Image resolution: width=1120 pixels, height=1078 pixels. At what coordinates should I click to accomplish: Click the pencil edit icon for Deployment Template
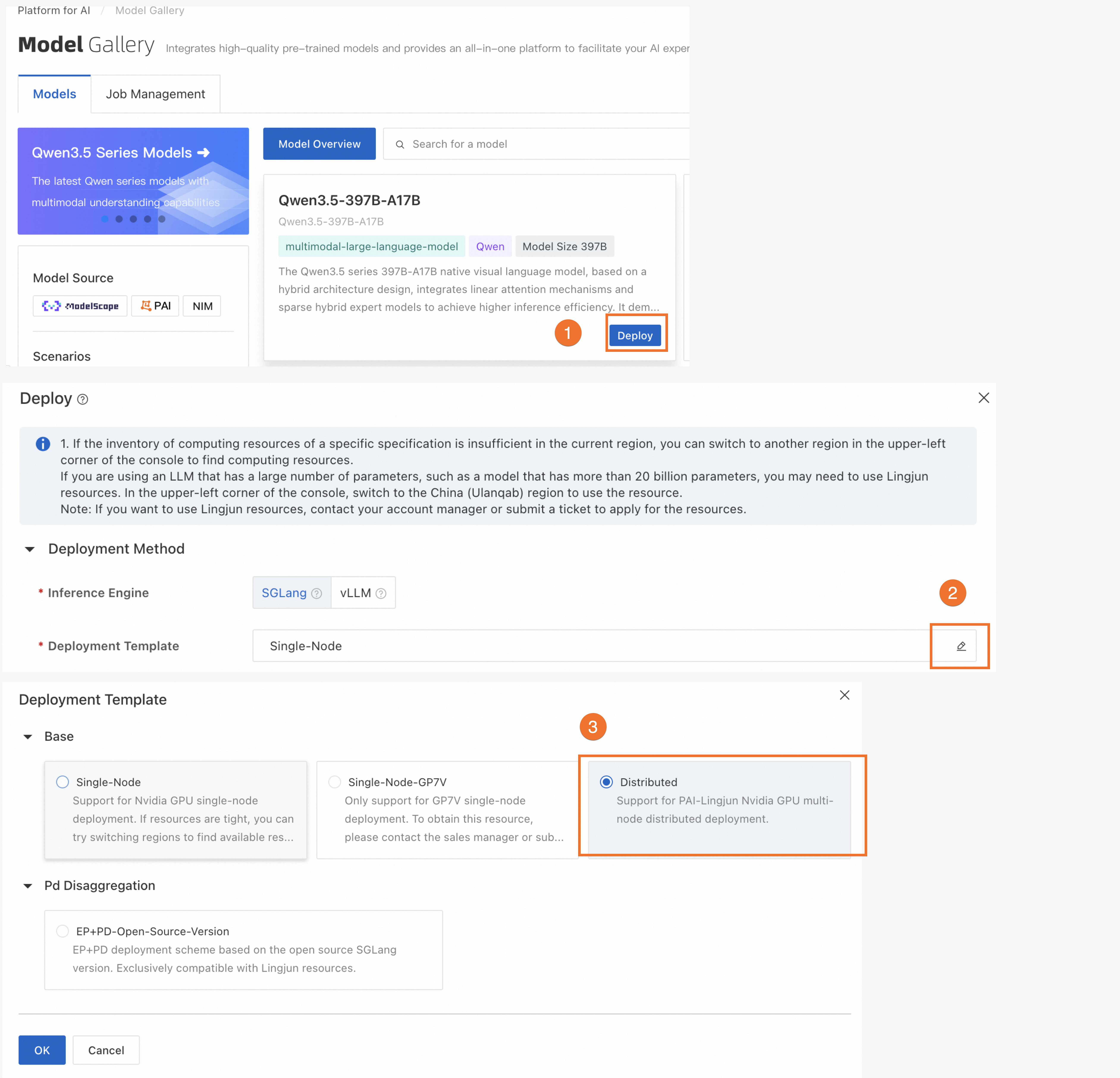[x=961, y=646]
